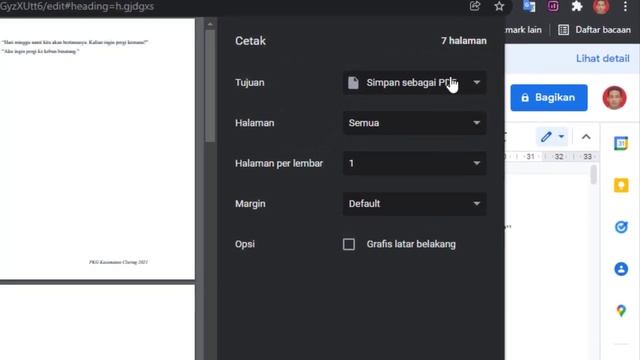The height and width of the screenshot is (360, 640).
Task: Click the Docs document vertical scrollbar
Action: pyautogui.click(x=593, y=175)
